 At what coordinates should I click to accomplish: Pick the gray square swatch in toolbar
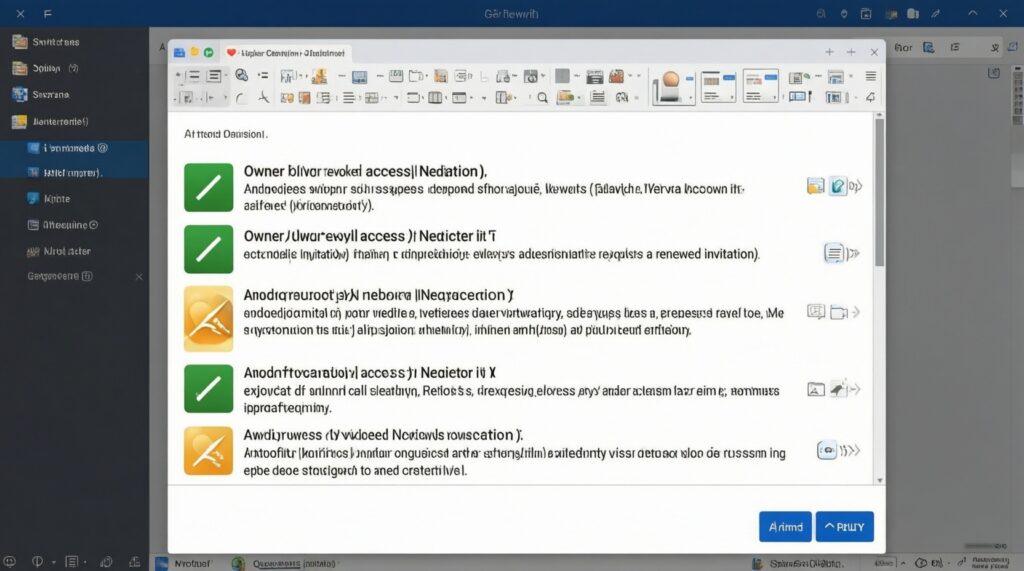coord(562,76)
